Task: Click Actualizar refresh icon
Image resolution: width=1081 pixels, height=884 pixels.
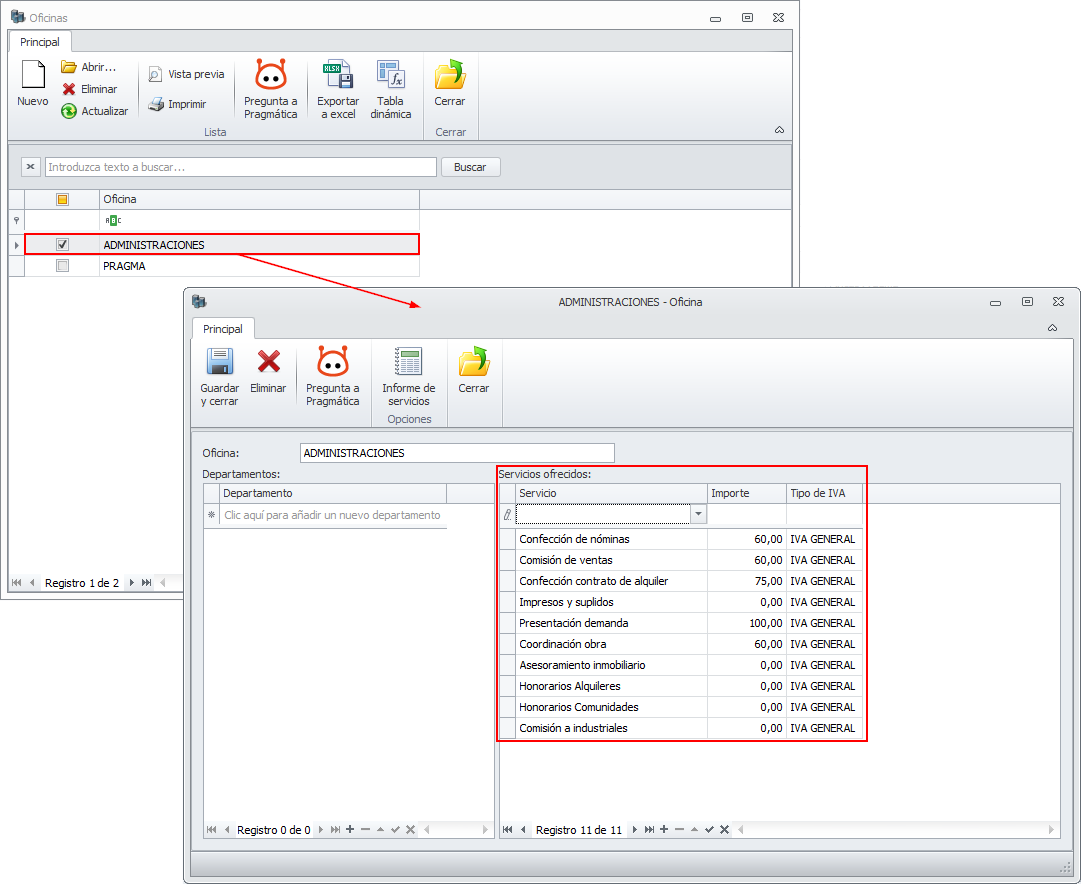Action: (x=68, y=111)
